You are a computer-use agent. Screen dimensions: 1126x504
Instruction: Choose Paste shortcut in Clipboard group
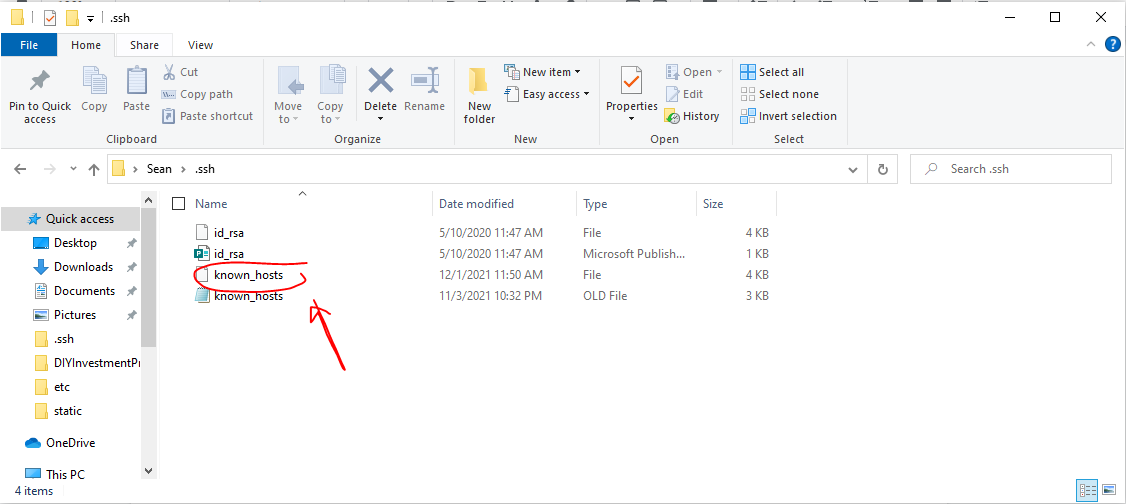coord(208,116)
